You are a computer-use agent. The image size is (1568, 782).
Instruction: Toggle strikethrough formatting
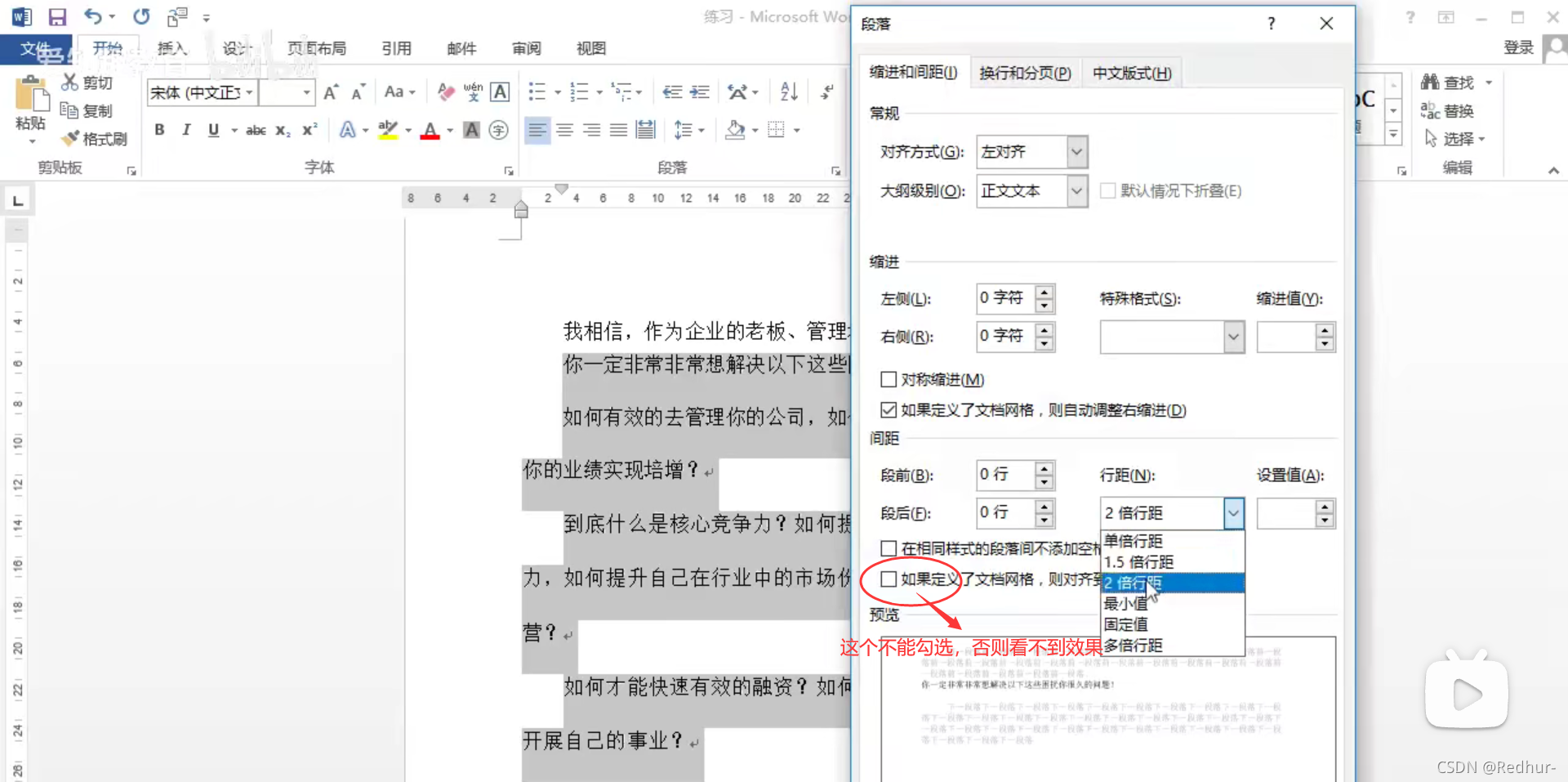(255, 130)
